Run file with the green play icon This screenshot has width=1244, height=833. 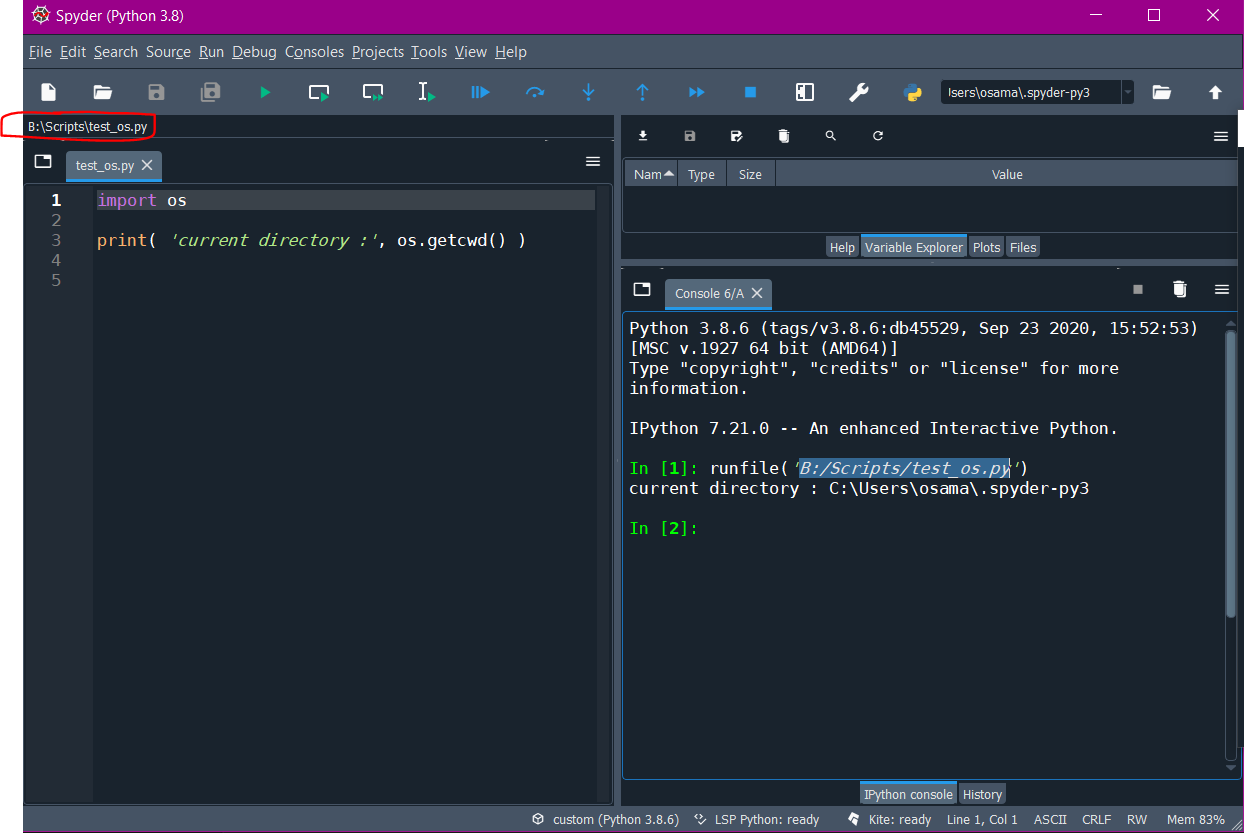[x=265, y=92]
